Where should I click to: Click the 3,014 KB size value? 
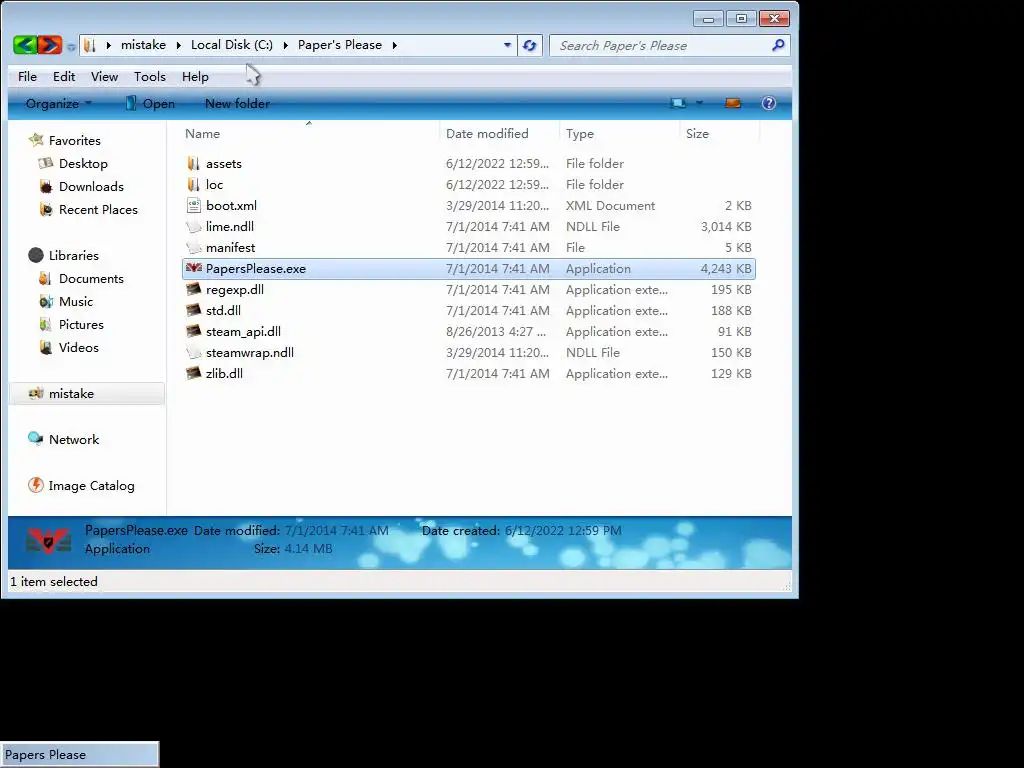[726, 227]
